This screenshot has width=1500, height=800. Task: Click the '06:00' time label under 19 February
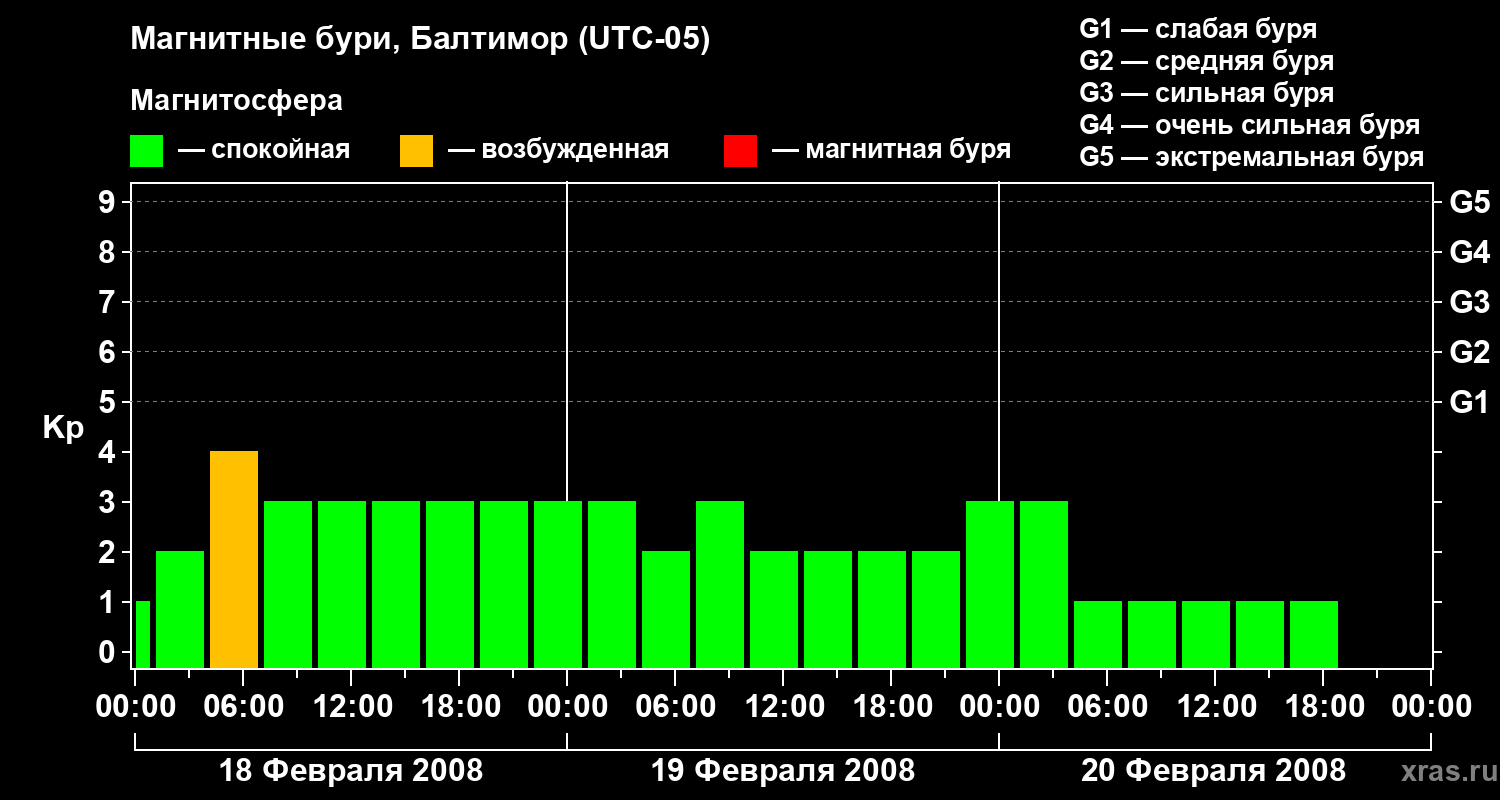(x=675, y=706)
